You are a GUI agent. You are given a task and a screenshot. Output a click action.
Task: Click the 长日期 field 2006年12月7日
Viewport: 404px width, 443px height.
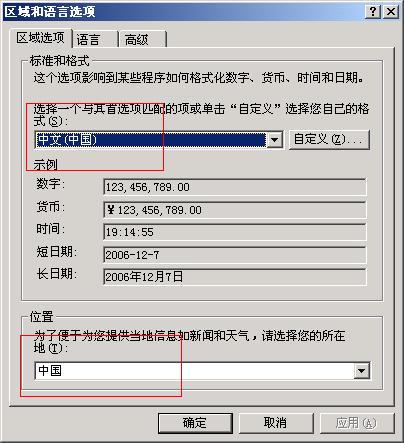click(x=235, y=277)
